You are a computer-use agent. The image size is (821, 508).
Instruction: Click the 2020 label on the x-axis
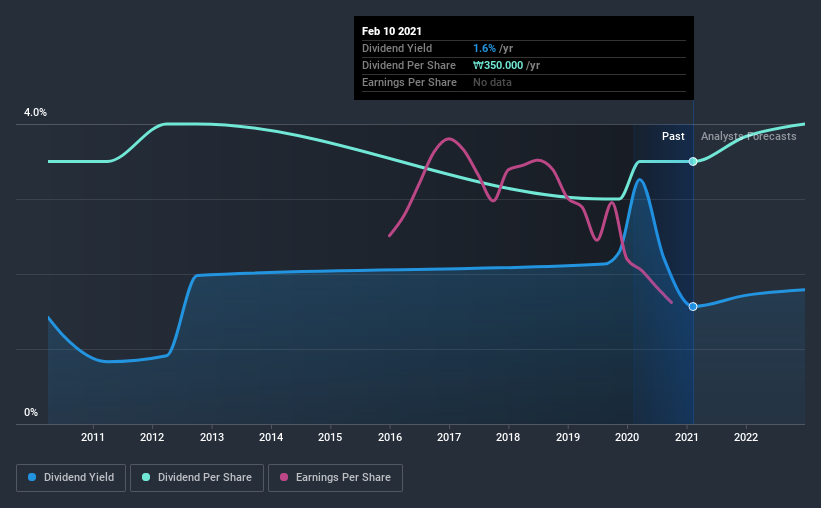click(x=627, y=437)
